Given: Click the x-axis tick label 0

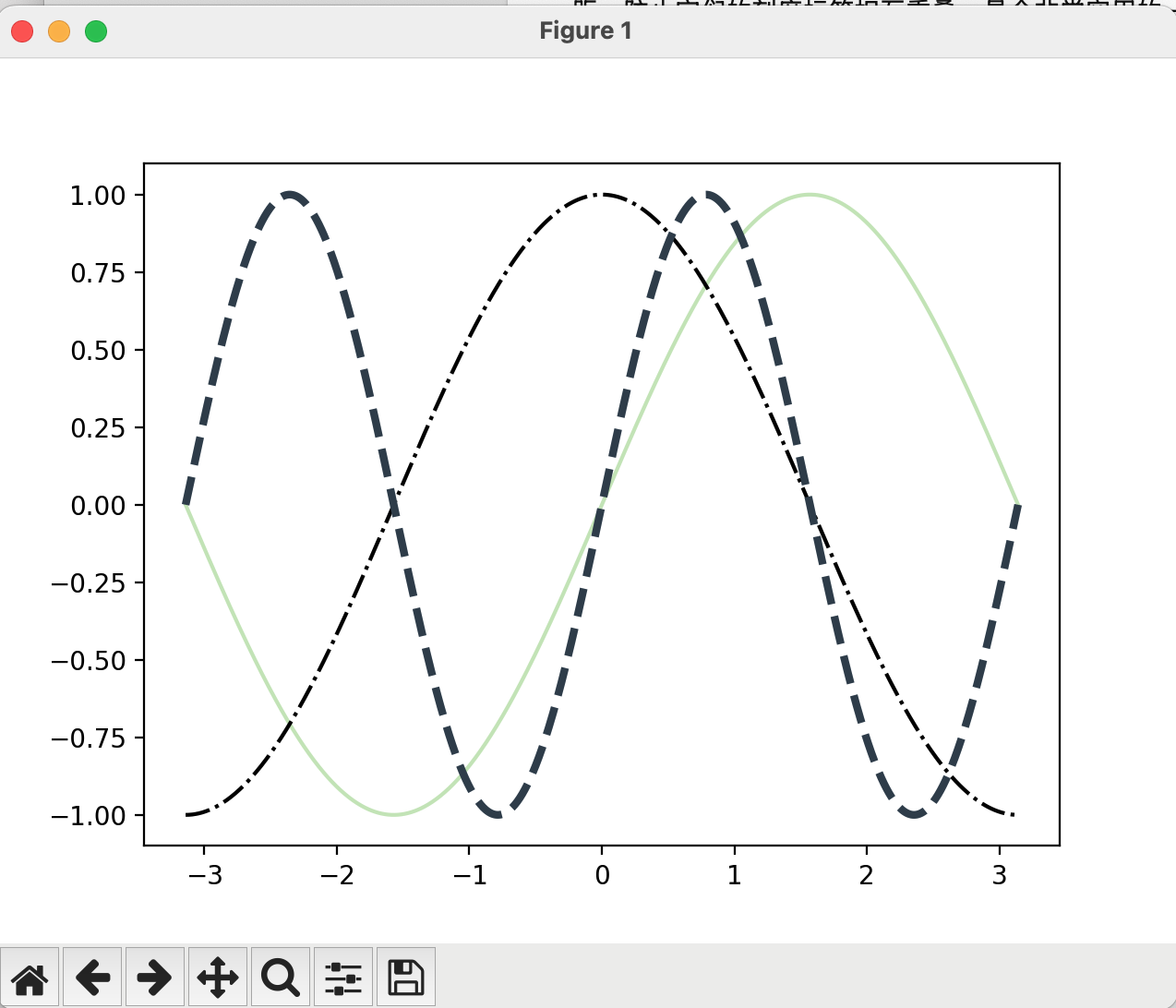Looking at the screenshot, I should (x=602, y=875).
